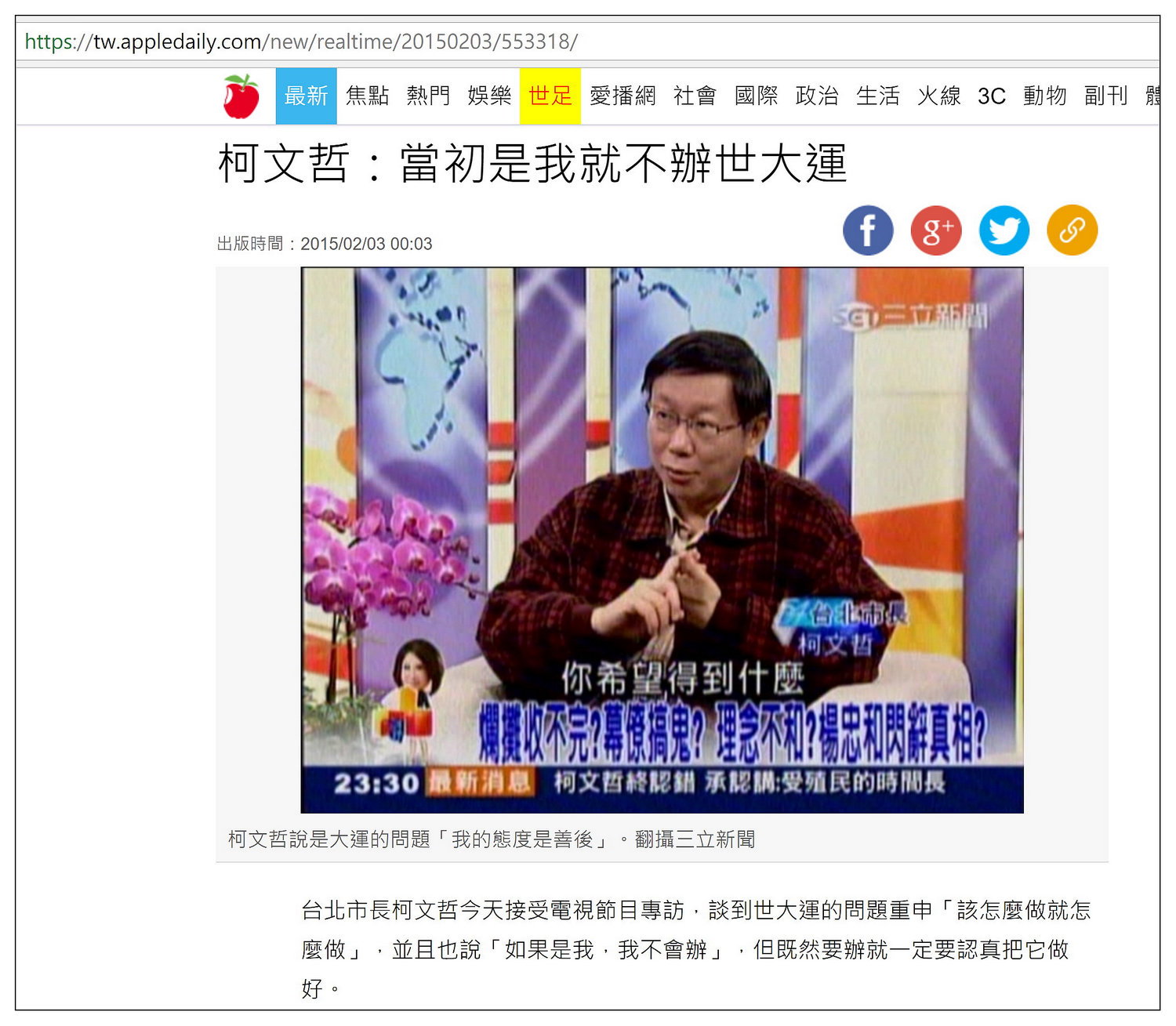Visit the 愛播網 section

[622, 96]
